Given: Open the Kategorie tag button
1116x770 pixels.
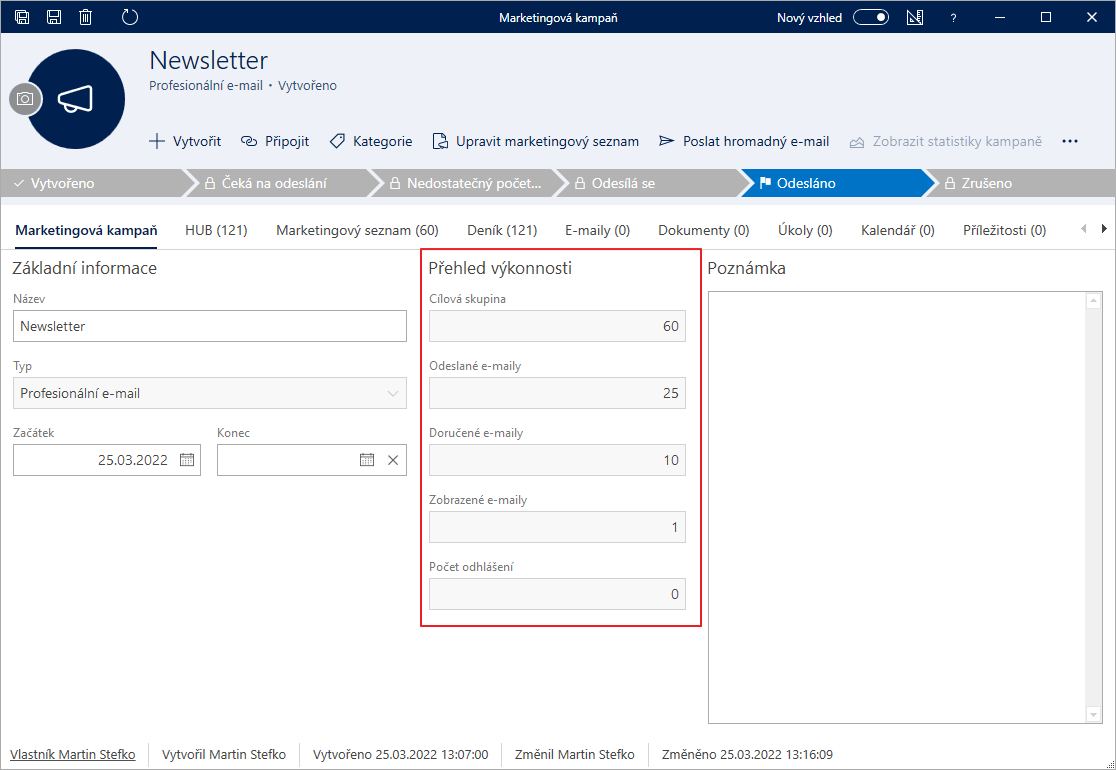Looking at the screenshot, I should coord(371,141).
